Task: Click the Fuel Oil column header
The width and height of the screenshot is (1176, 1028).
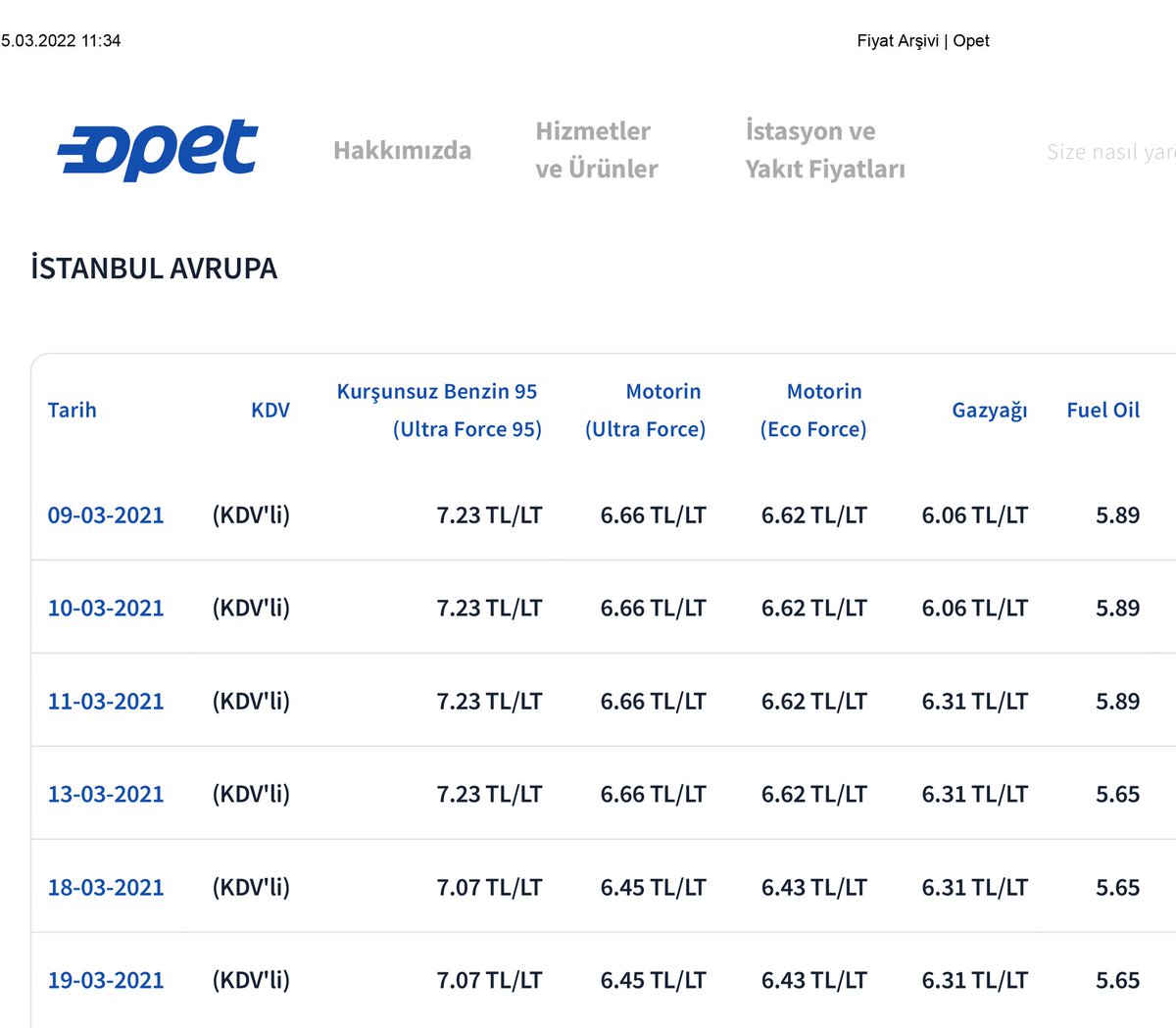Action: pyautogui.click(x=1103, y=410)
